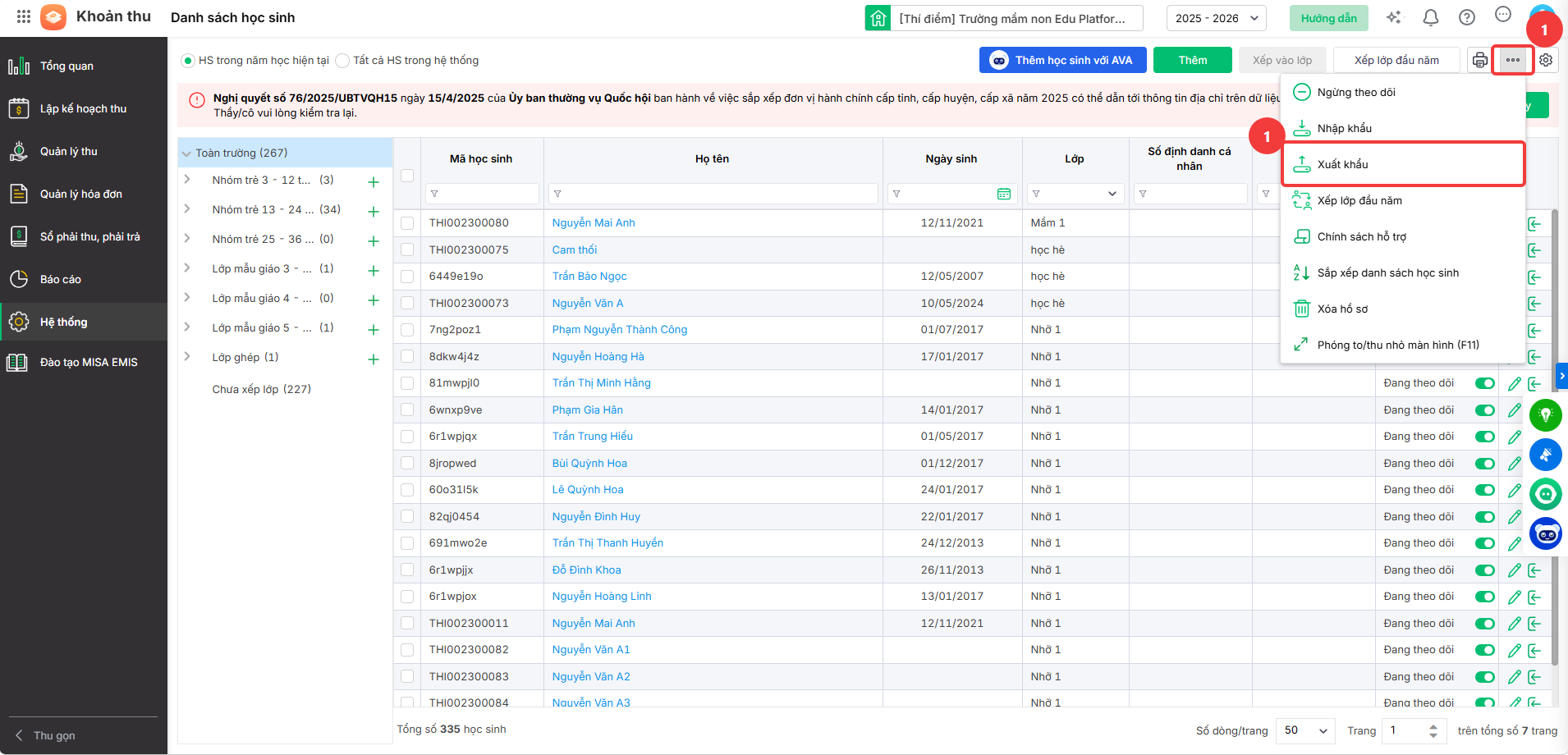Click the green Thêm button

click(x=1193, y=60)
